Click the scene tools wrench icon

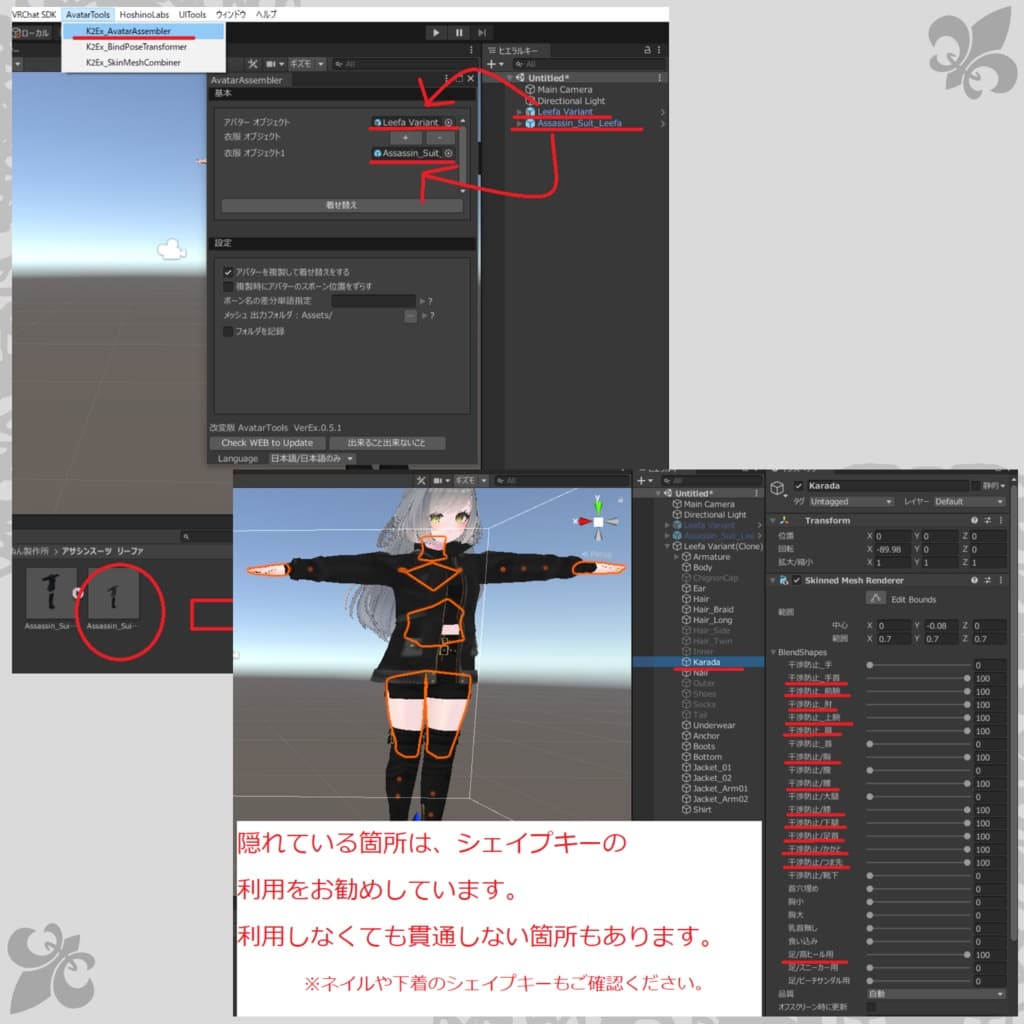pyautogui.click(x=253, y=64)
